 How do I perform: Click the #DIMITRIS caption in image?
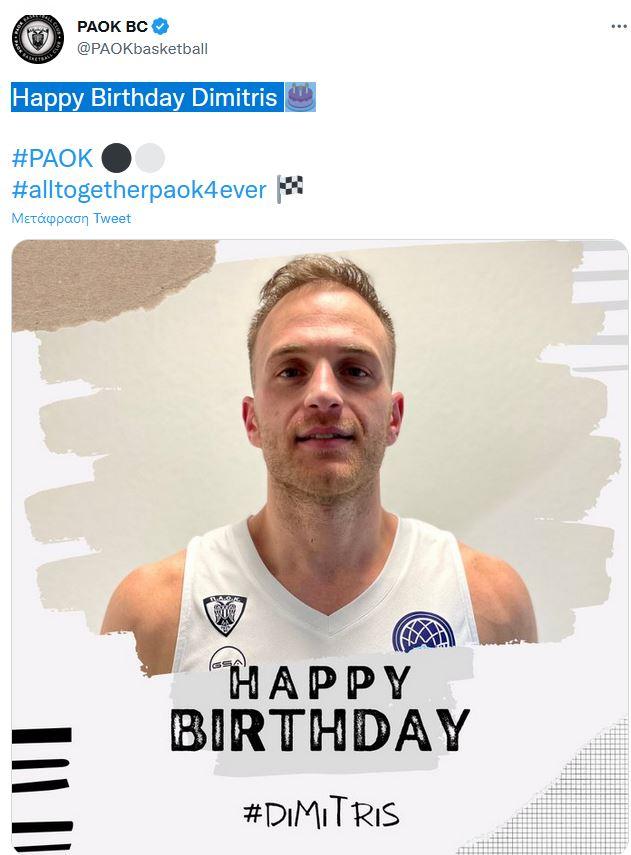321,813
